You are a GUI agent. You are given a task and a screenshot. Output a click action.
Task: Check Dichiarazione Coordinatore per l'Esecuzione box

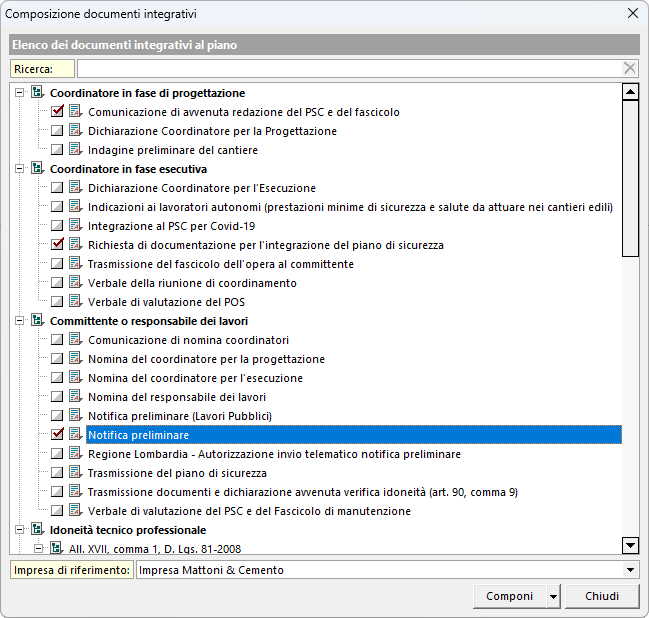[x=57, y=188]
